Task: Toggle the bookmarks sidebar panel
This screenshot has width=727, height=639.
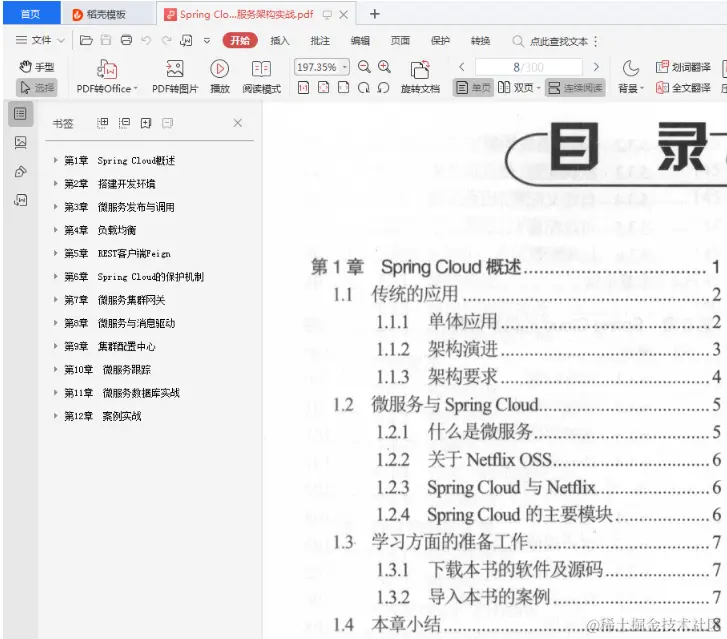Action: pyautogui.click(x=20, y=114)
